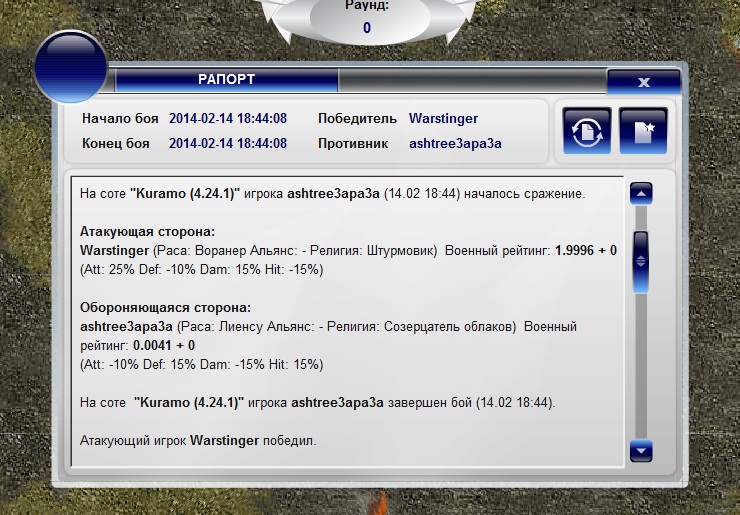The image size is (740, 515).
Task: Click opponent name ashtree3ара3а in header
Action: (x=455, y=143)
